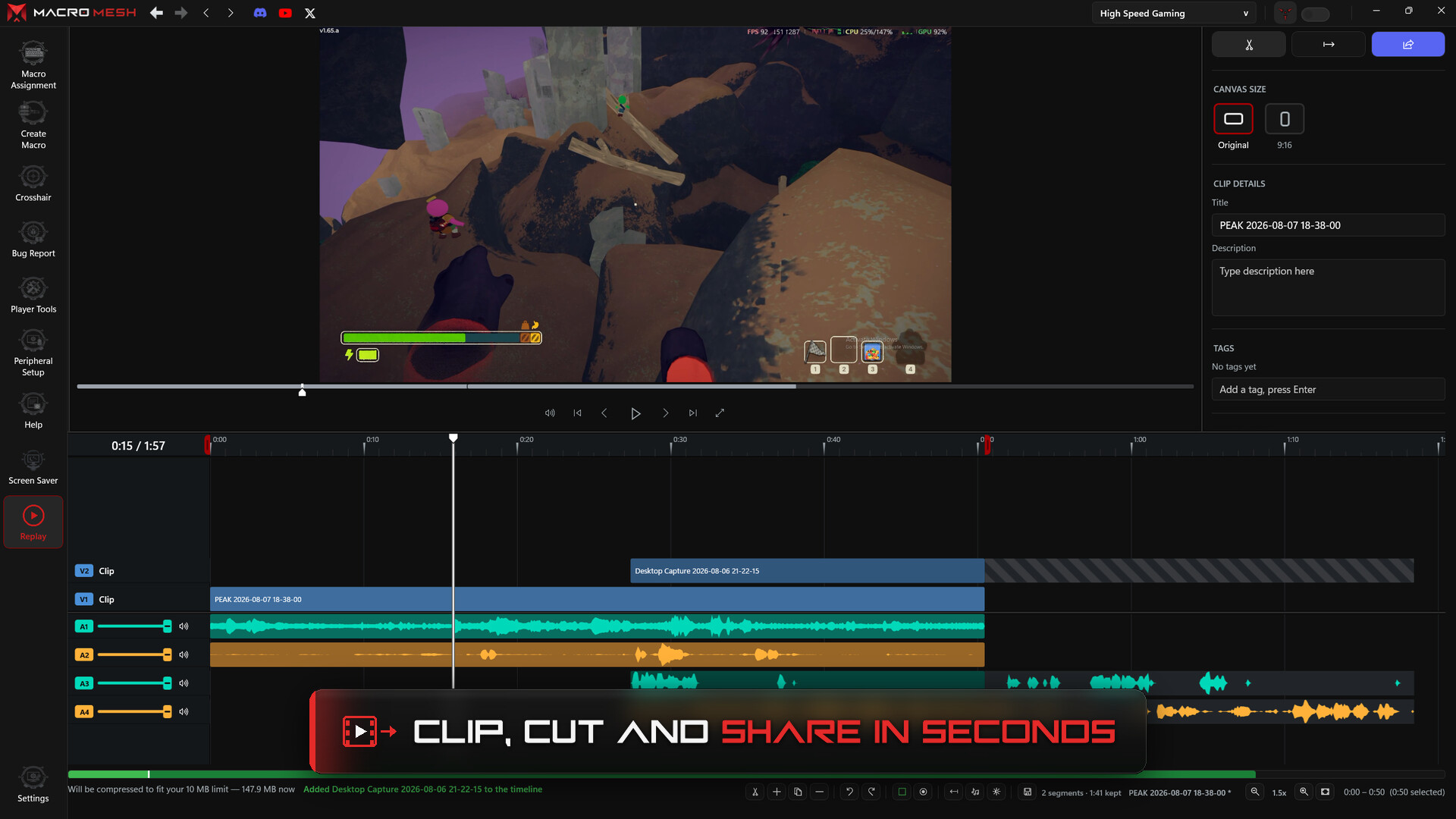The image size is (1456, 819).
Task: Step one frame backward
Action: tap(604, 413)
